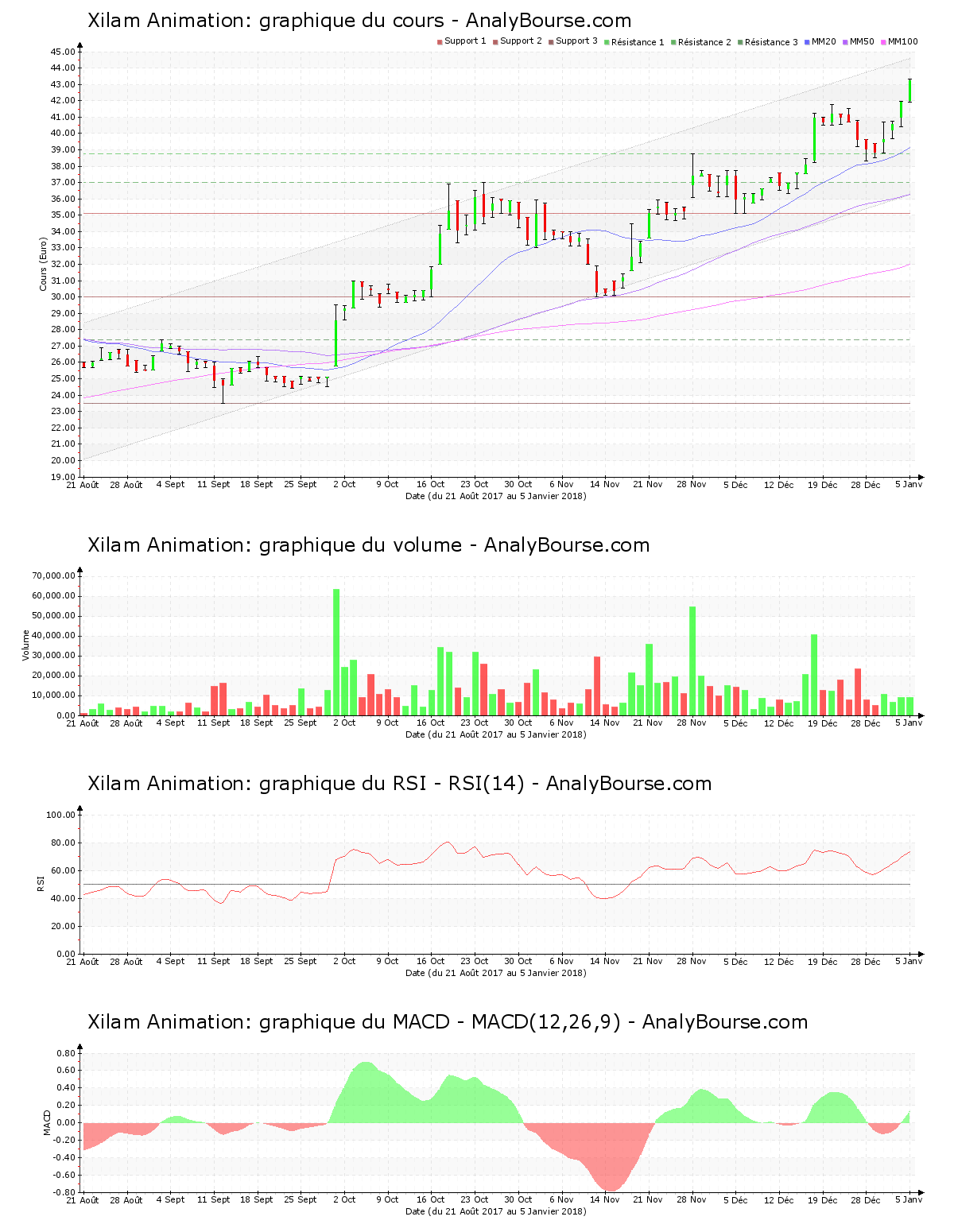Click the MM100 pink legend swatch
954x1232 pixels.
[x=883, y=42]
